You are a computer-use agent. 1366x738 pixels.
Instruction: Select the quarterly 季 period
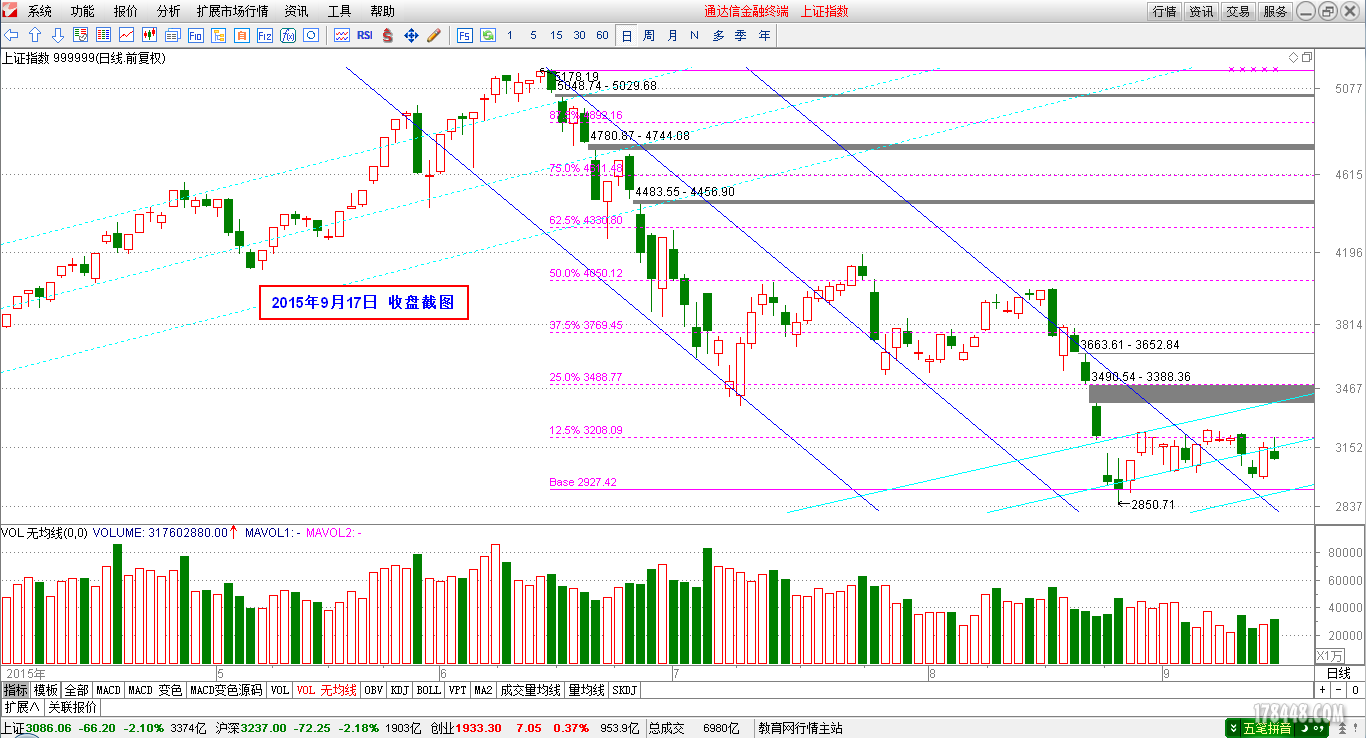[x=741, y=35]
